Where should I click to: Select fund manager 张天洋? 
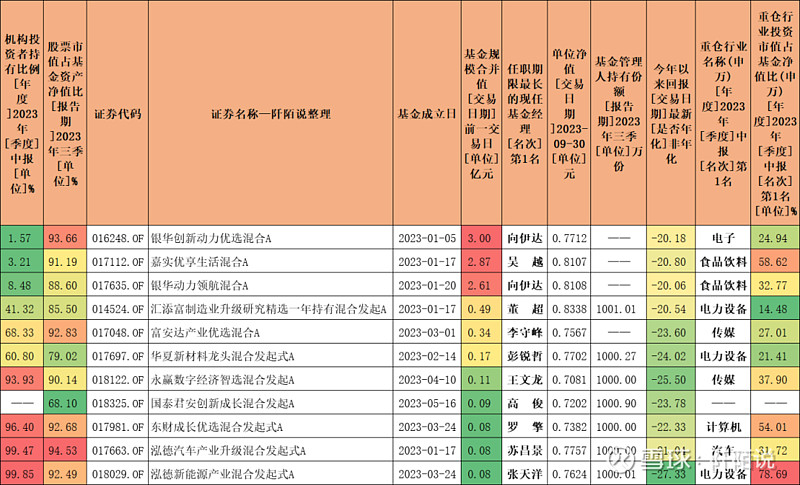524,474
